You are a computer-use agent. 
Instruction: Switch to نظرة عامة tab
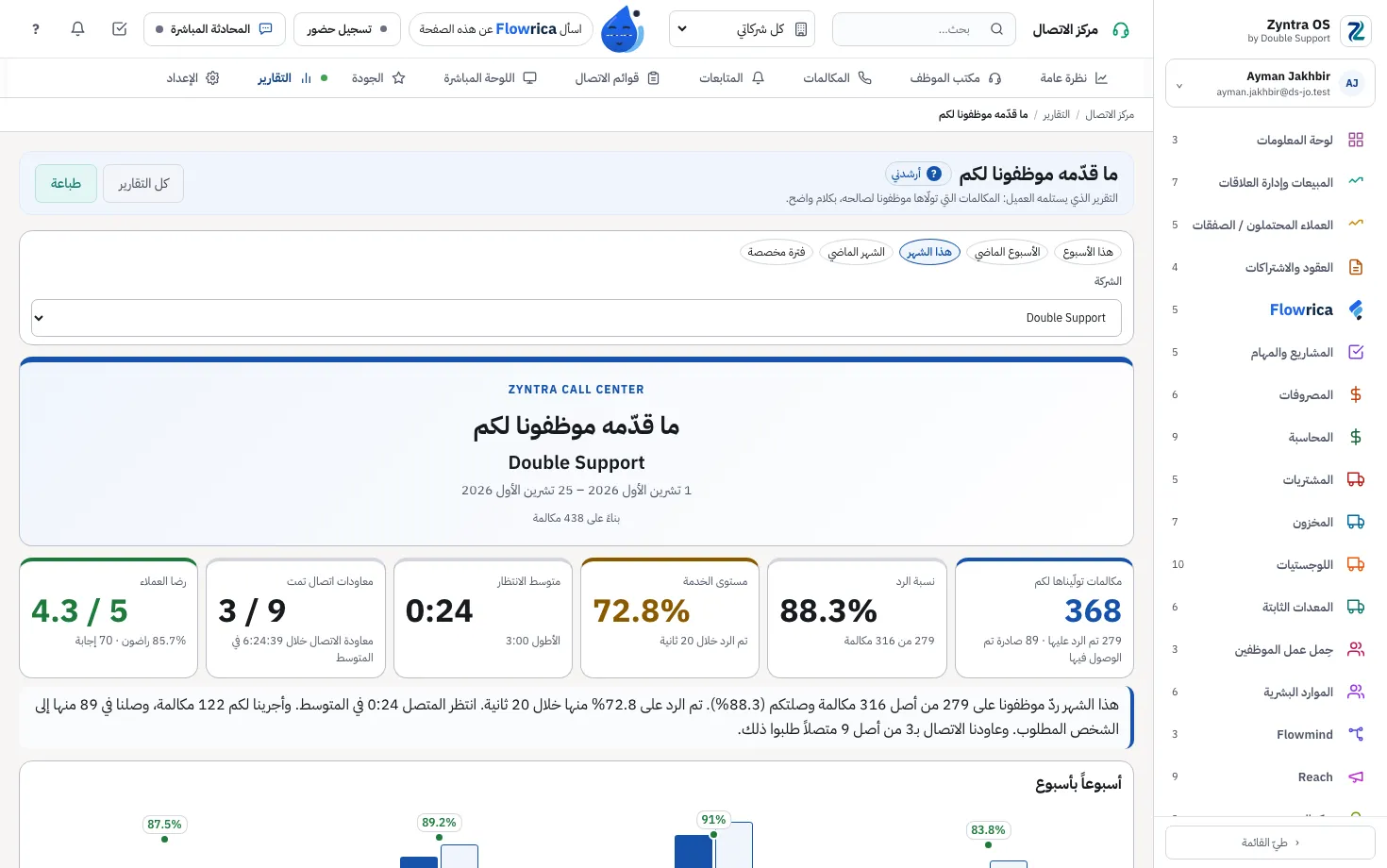coord(1074,78)
